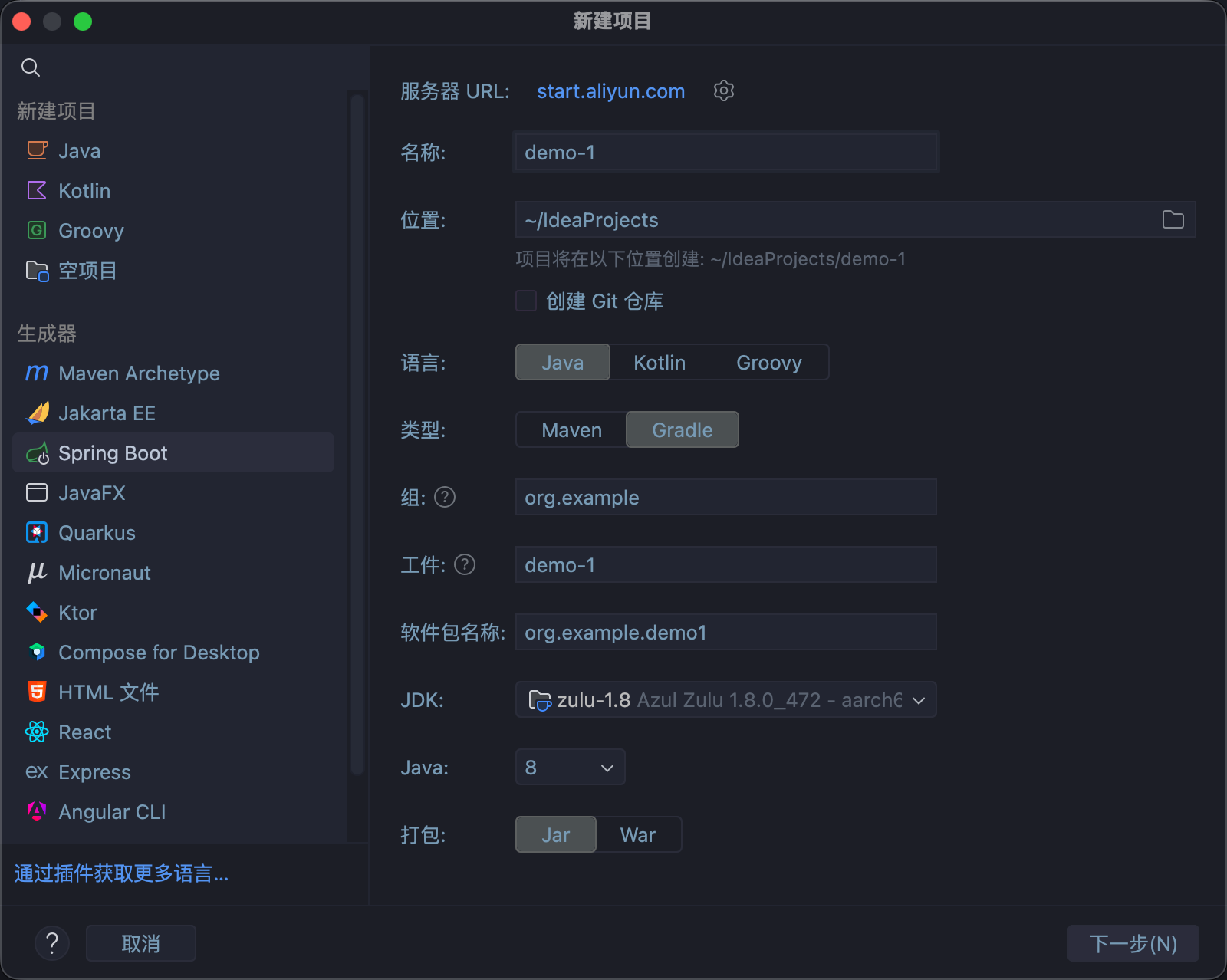Image resolution: width=1227 pixels, height=980 pixels.
Task: Select War packaging option
Action: coord(637,835)
